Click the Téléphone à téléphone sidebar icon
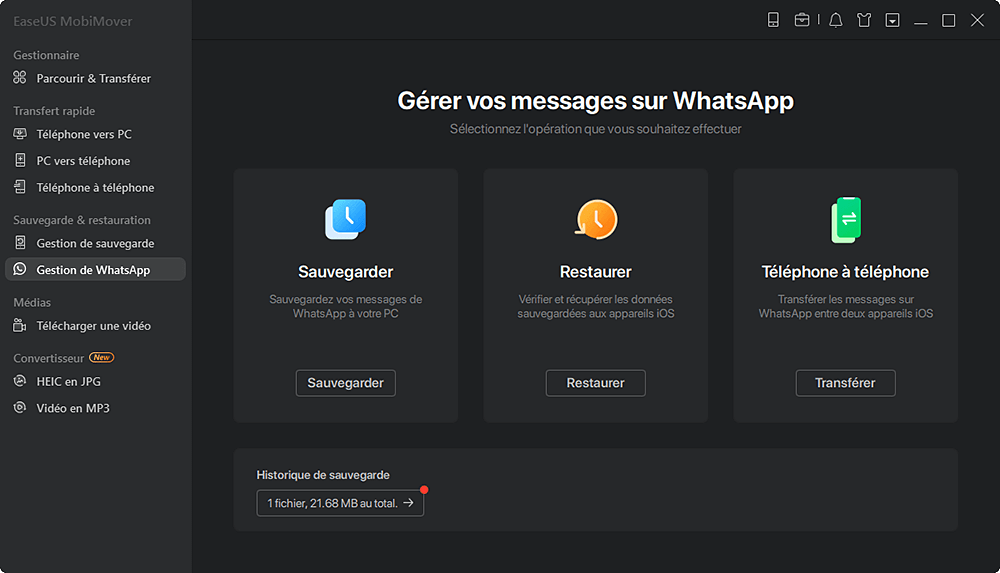 (x=20, y=187)
